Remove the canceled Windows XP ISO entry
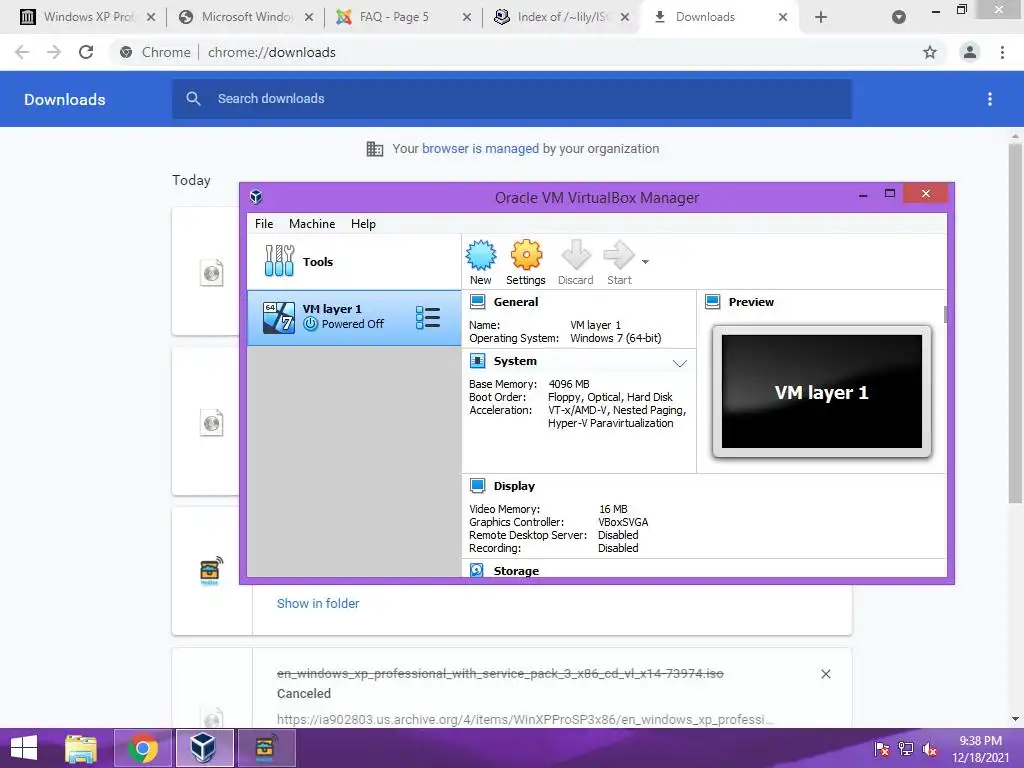This screenshot has height=768, width=1024. coord(825,674)
